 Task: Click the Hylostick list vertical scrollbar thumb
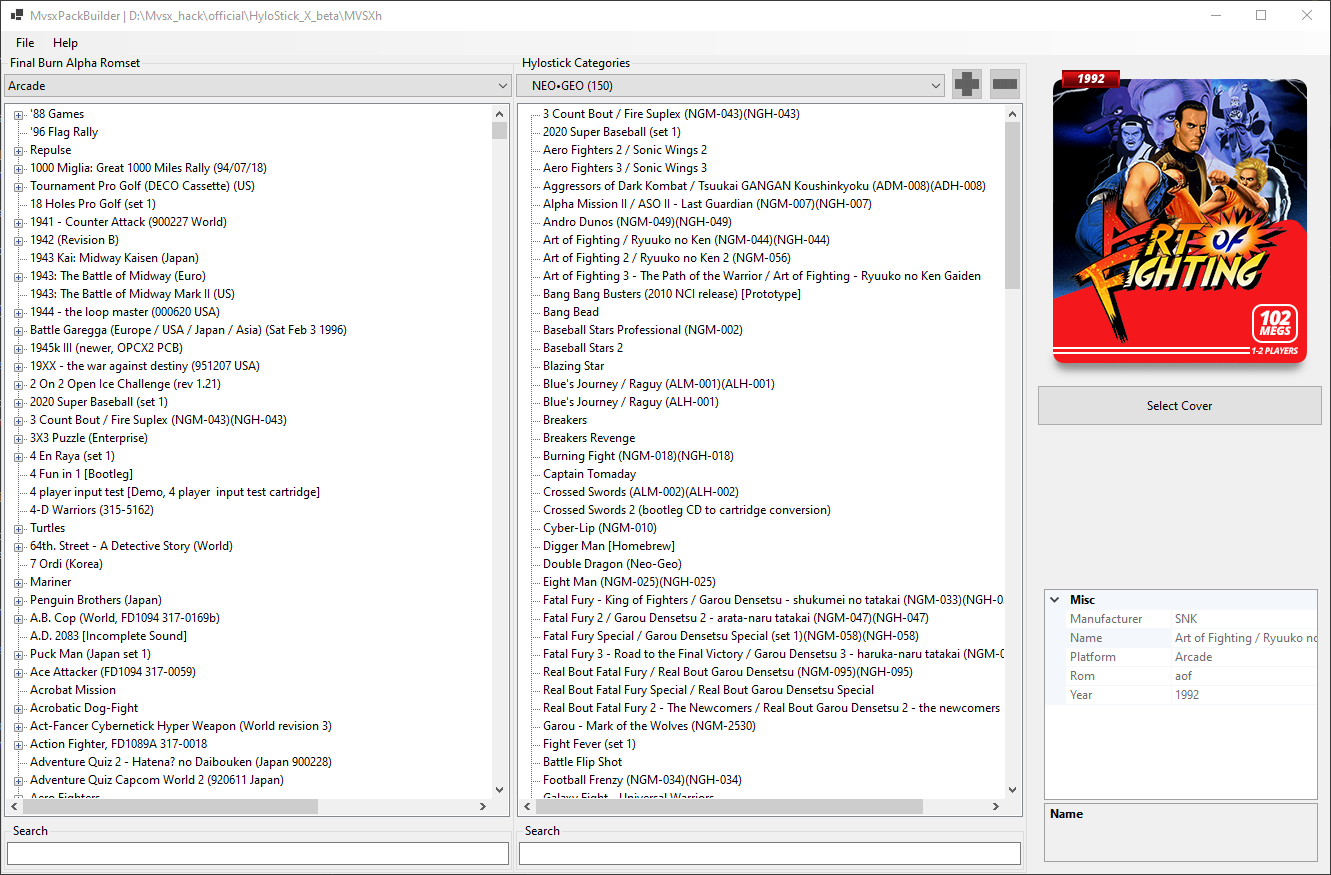click(x=1012, y=205)
